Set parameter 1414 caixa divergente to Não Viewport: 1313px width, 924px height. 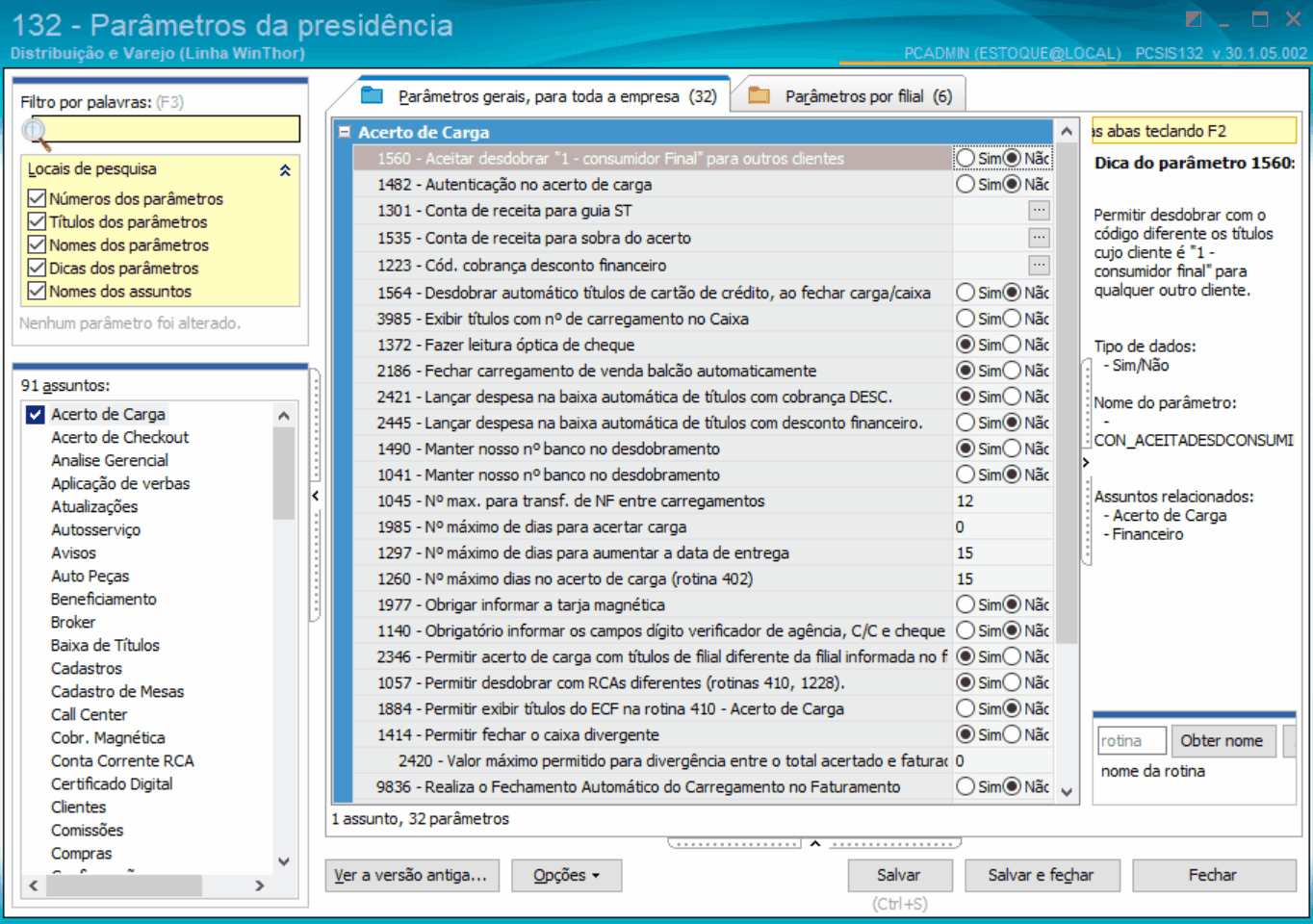tap(1012, 734)
